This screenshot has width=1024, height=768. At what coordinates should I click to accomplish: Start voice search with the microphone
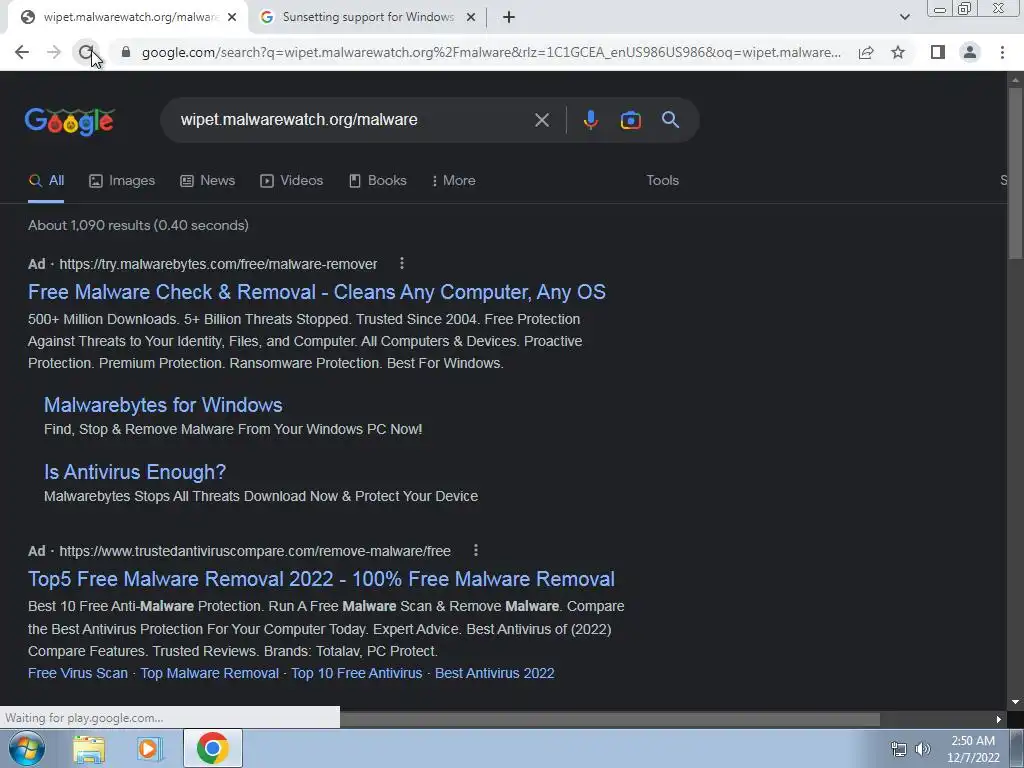[590, 120]
